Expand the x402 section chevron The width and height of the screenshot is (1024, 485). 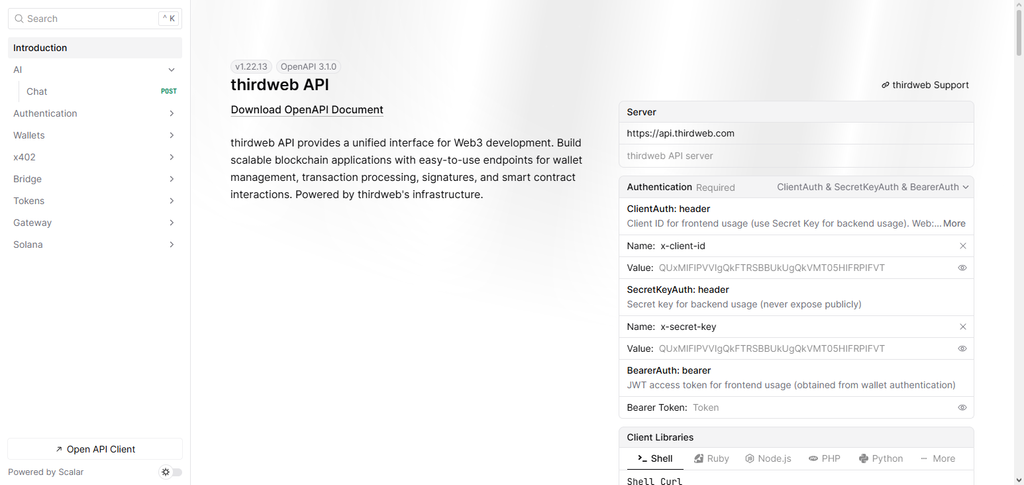coord(171,157)
